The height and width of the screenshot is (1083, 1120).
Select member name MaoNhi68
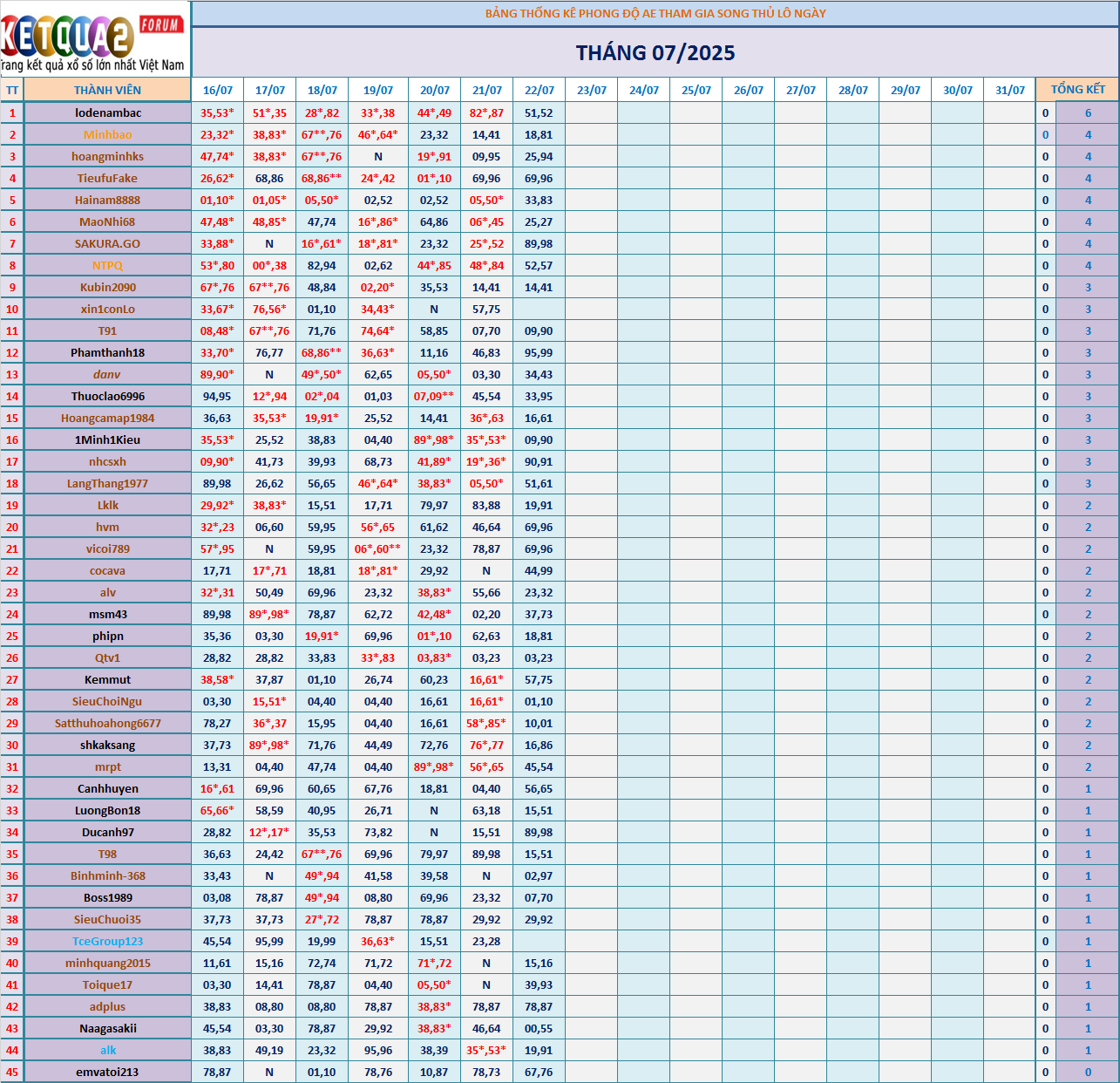108,221
